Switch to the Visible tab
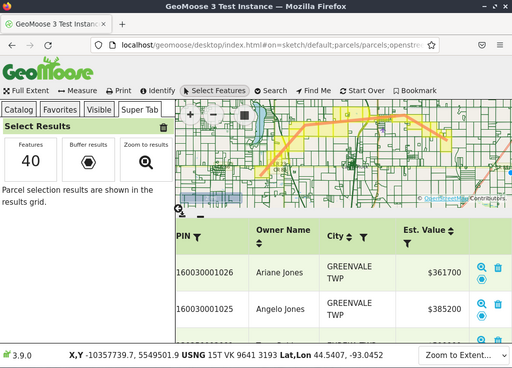This screenshot has height=368, width=512. [99, 110]
